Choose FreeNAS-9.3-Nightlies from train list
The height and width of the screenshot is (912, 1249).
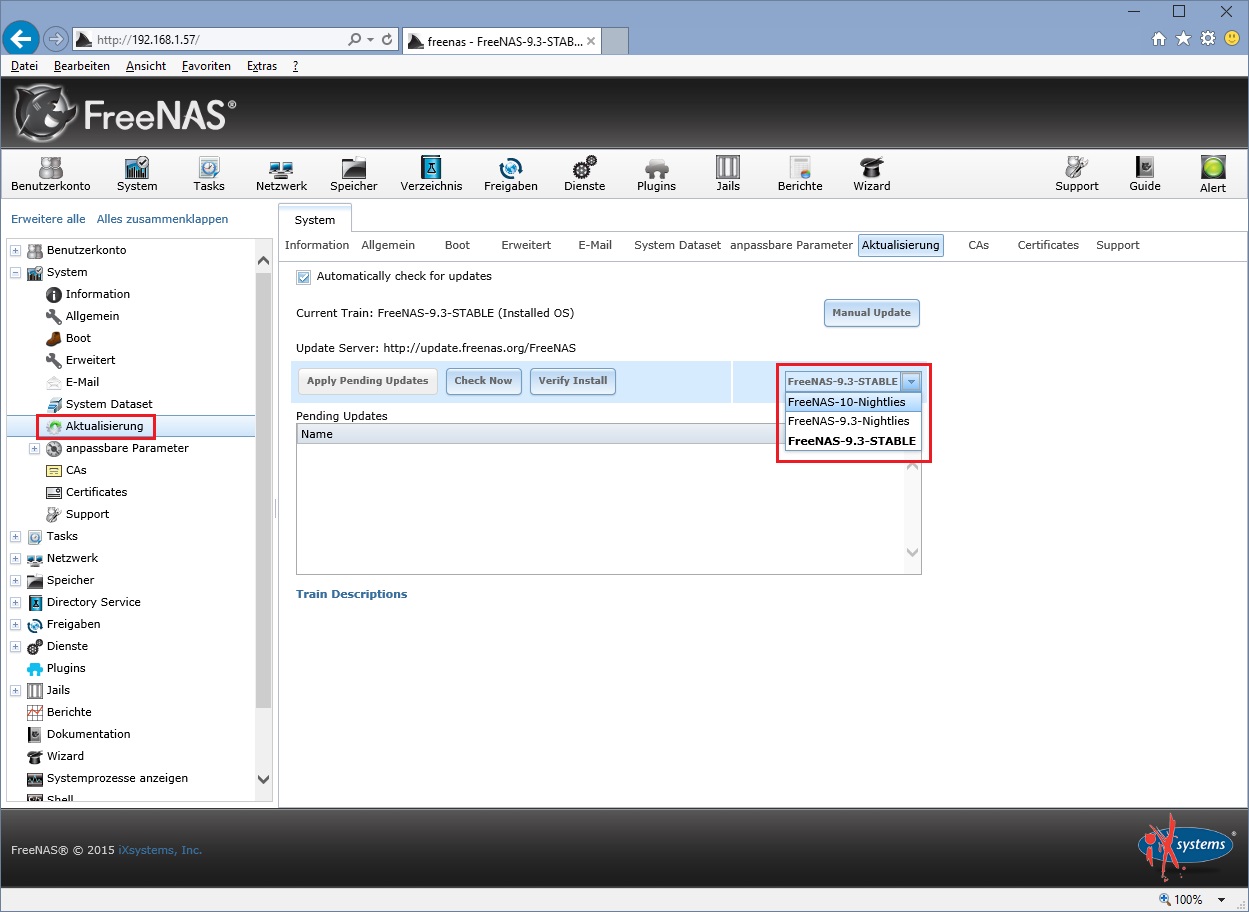coord(853,421)
